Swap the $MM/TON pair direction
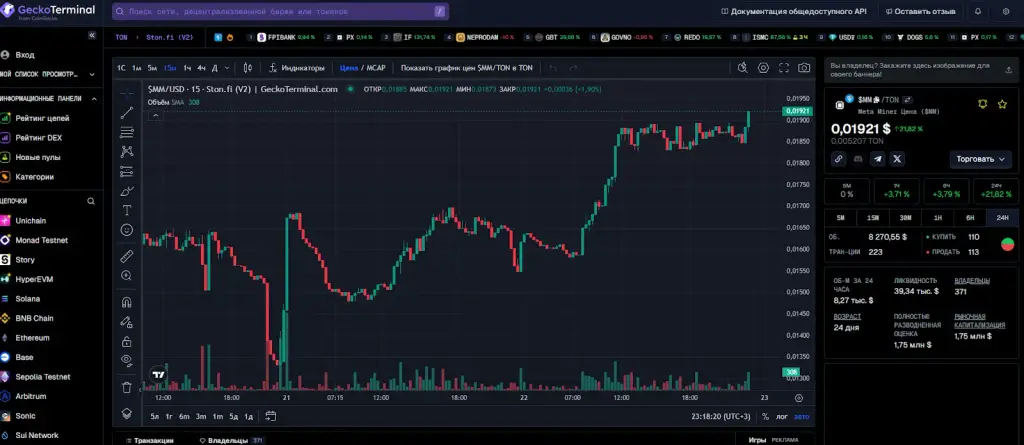Image resolution: width=1024 pixels, height=445 pixels. pyautogui.click(x=907, y=100)
